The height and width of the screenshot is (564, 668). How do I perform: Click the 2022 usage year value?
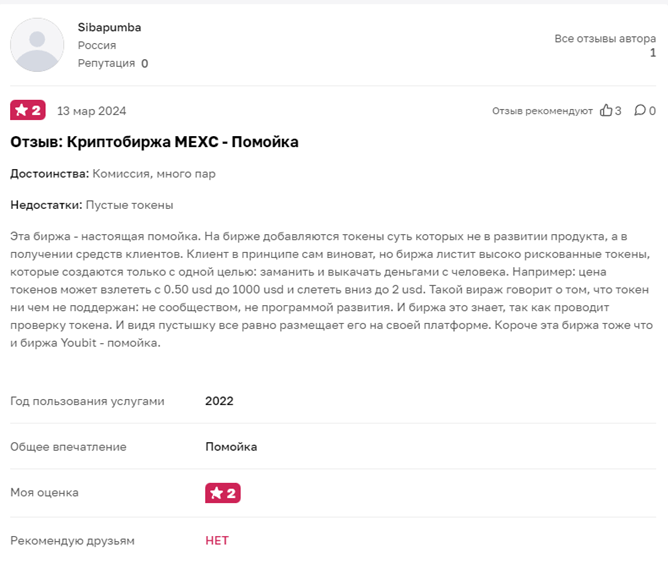[219, 401]
